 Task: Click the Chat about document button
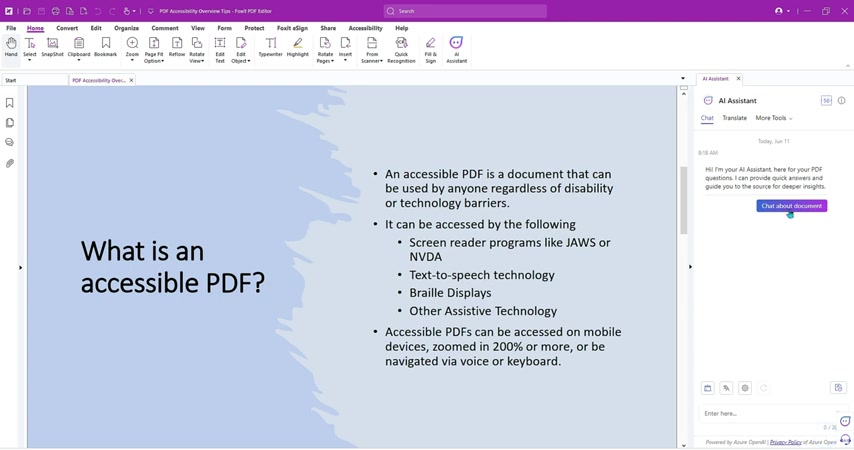pyautogui.click(x=791, y=206)
